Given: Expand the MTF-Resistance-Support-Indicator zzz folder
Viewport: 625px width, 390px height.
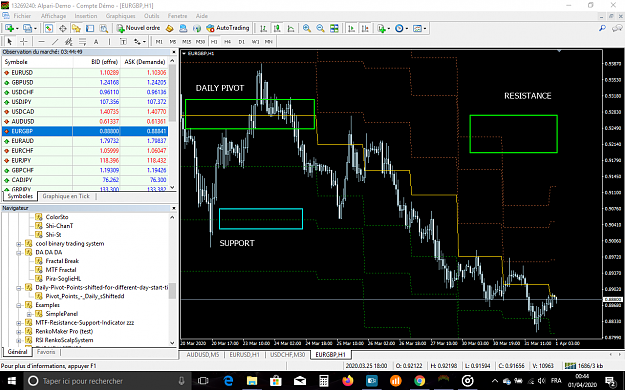Looking at the screenshot, I should click(19, 323).
